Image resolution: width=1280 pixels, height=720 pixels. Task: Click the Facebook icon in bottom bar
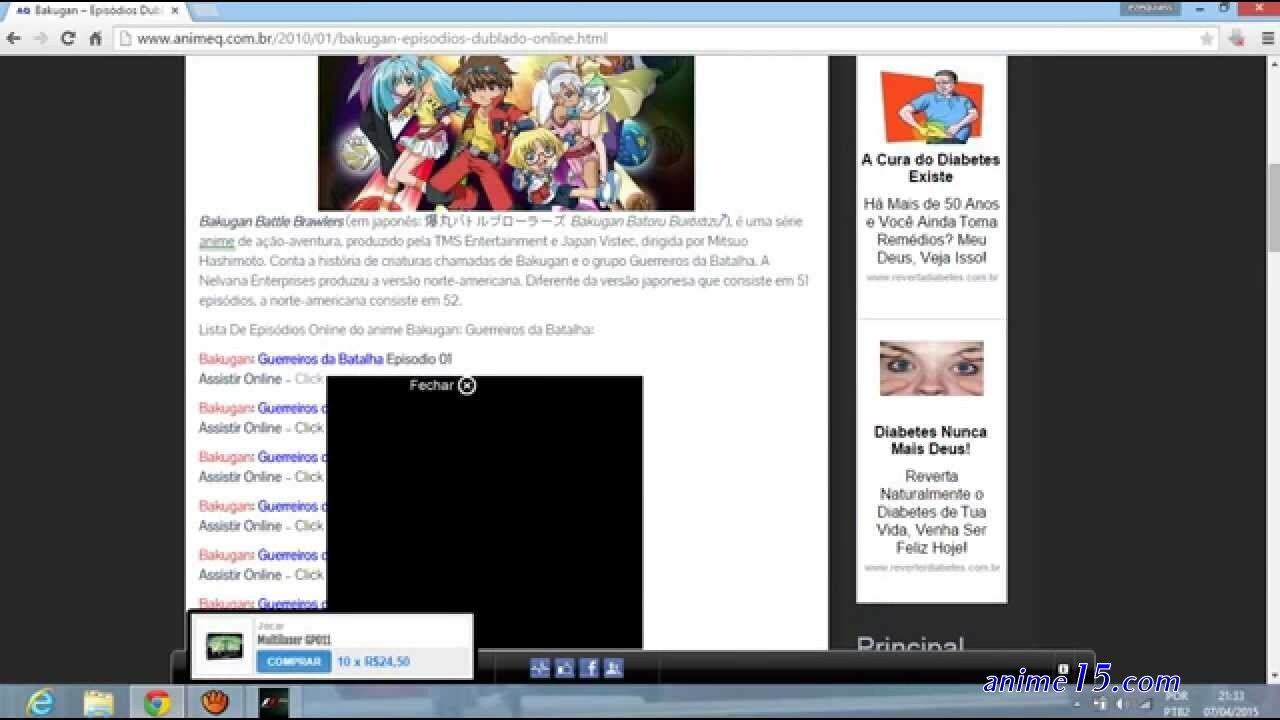click(589, 668)
